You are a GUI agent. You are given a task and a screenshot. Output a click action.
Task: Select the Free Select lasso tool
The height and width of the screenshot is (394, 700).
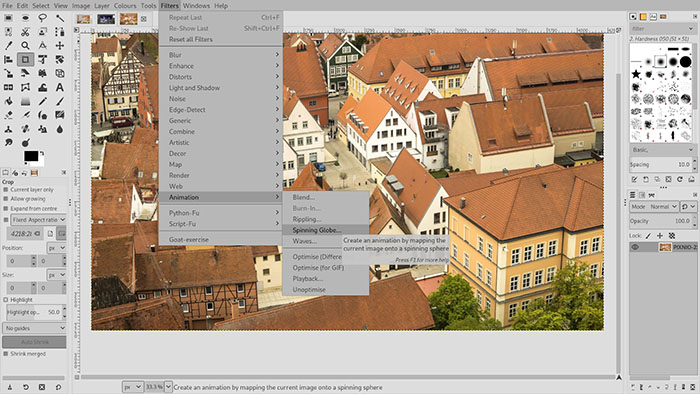coord(42,18)
